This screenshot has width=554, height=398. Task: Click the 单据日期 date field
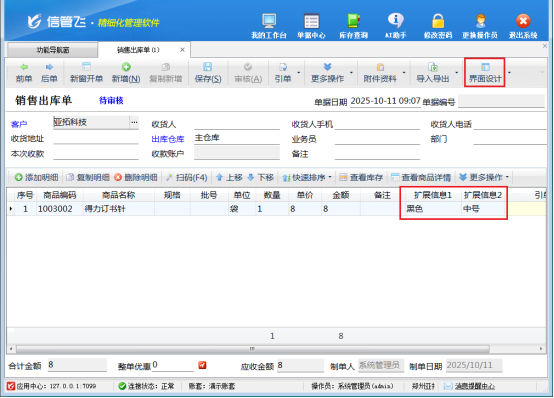(x=385, y=101)
